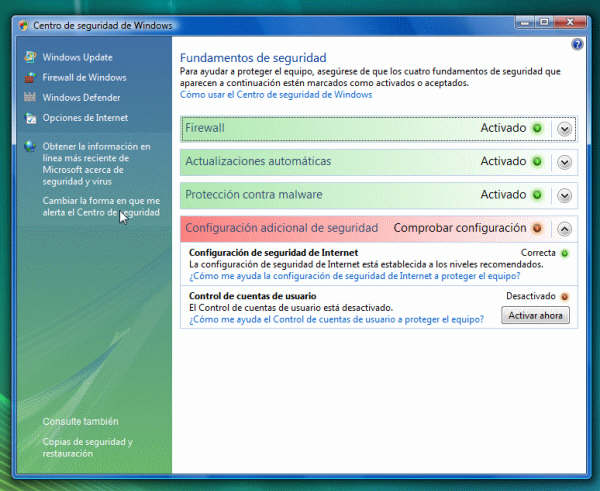Open Obtener la información en línea link
This screenshot has height=491, width=600.
tap(96, 164)
